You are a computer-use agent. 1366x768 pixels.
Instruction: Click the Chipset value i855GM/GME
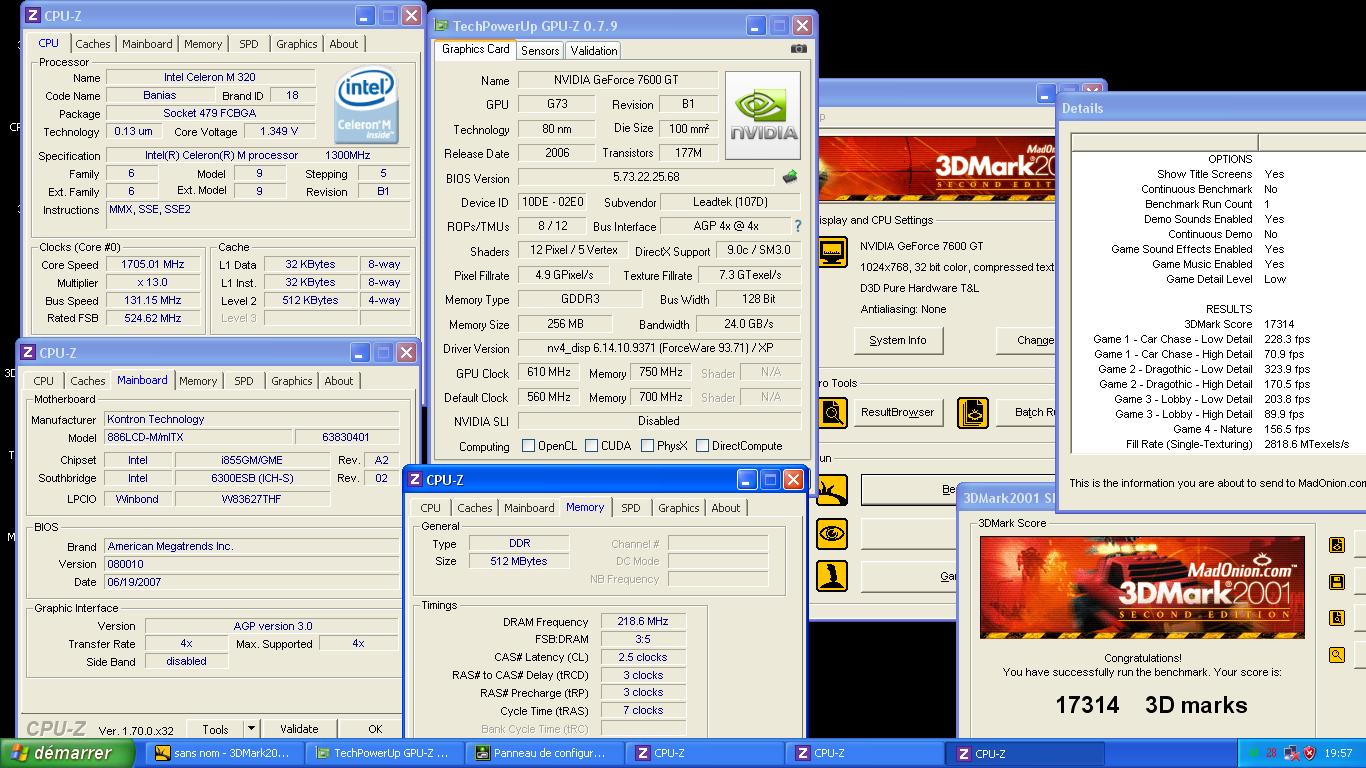tap(252, 460)
